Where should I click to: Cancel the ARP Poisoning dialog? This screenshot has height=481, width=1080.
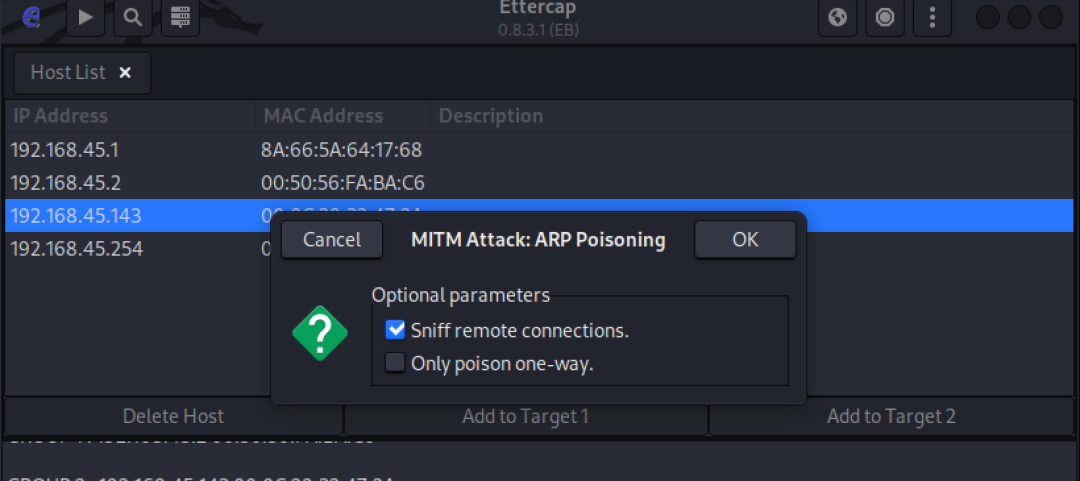(332, 240)
